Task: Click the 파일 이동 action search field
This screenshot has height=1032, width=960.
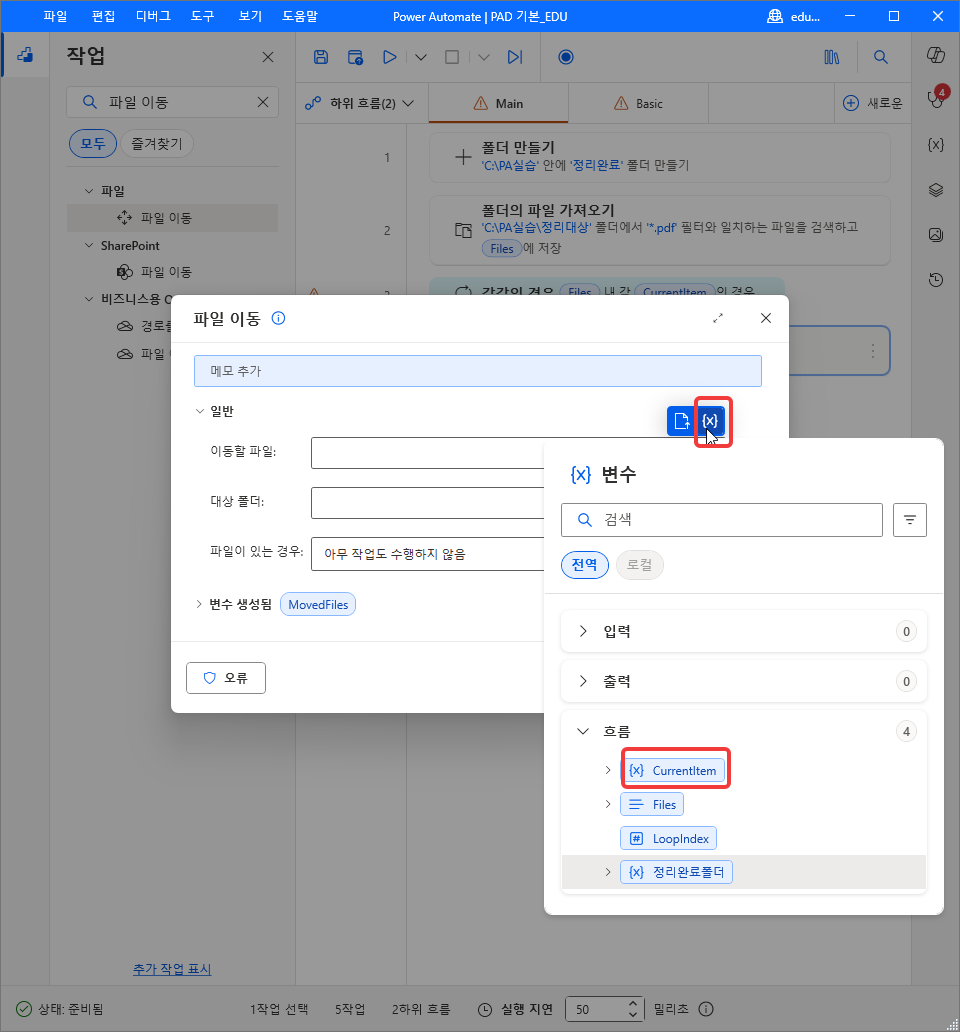Action: 172,102
